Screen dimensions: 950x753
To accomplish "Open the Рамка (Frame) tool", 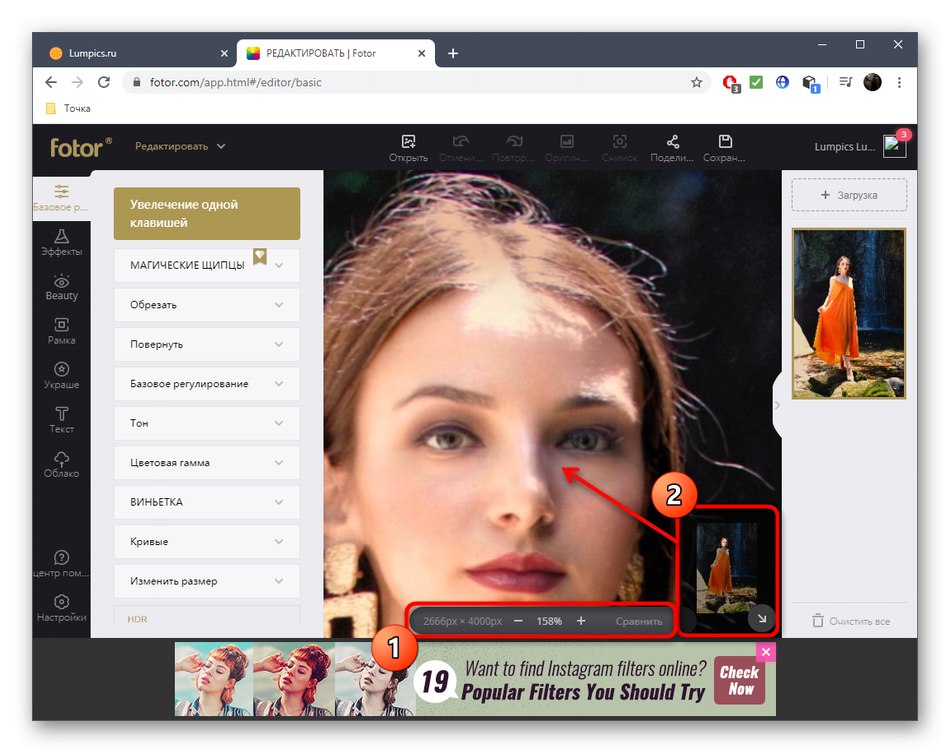I will 61,330.
